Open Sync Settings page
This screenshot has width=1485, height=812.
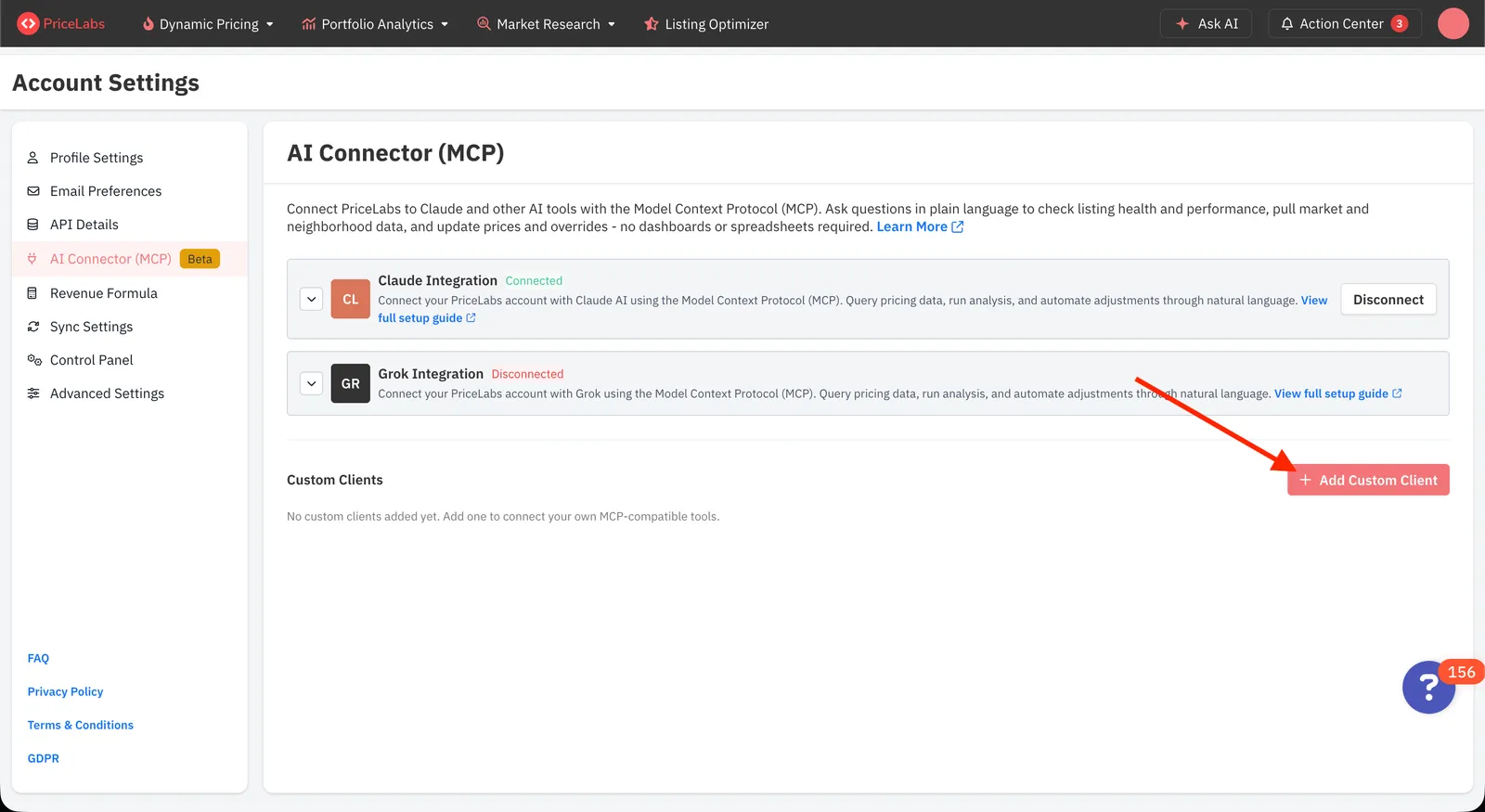(x=91, y=327)
